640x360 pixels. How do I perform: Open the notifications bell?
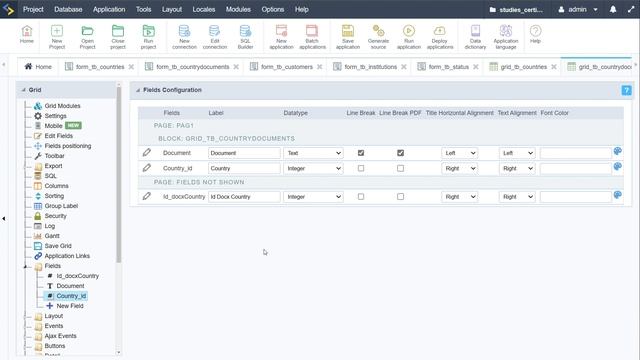click(613, 9)
